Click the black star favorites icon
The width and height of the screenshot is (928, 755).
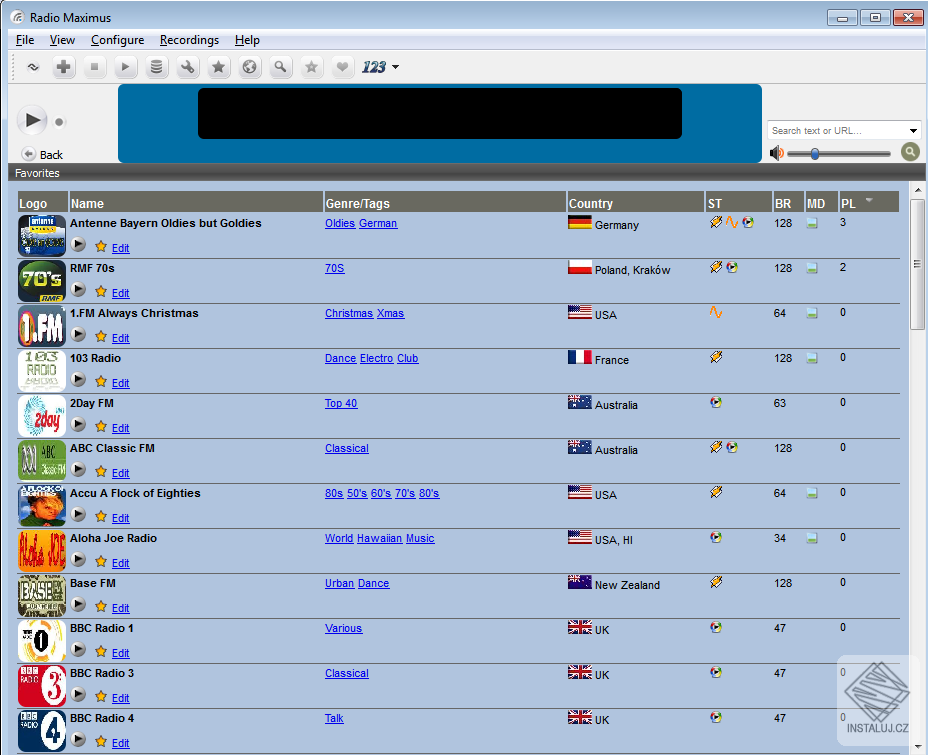coord(218,67)
